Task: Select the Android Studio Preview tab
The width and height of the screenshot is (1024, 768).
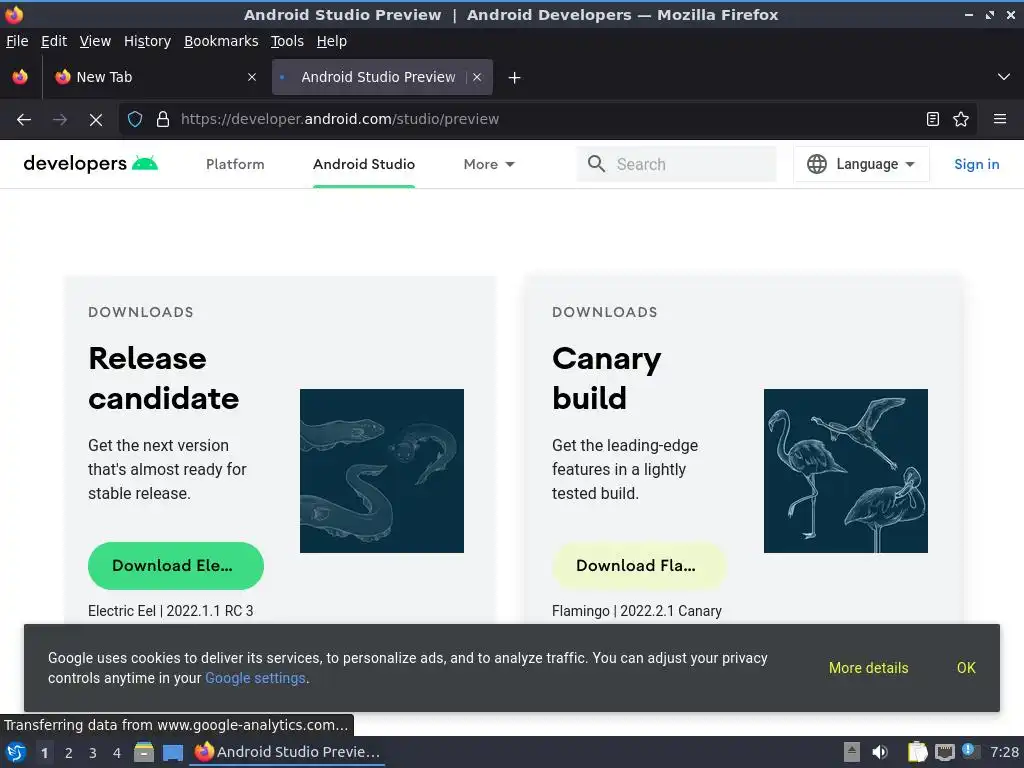Action: pyautogui.click(x=383, y=77)
